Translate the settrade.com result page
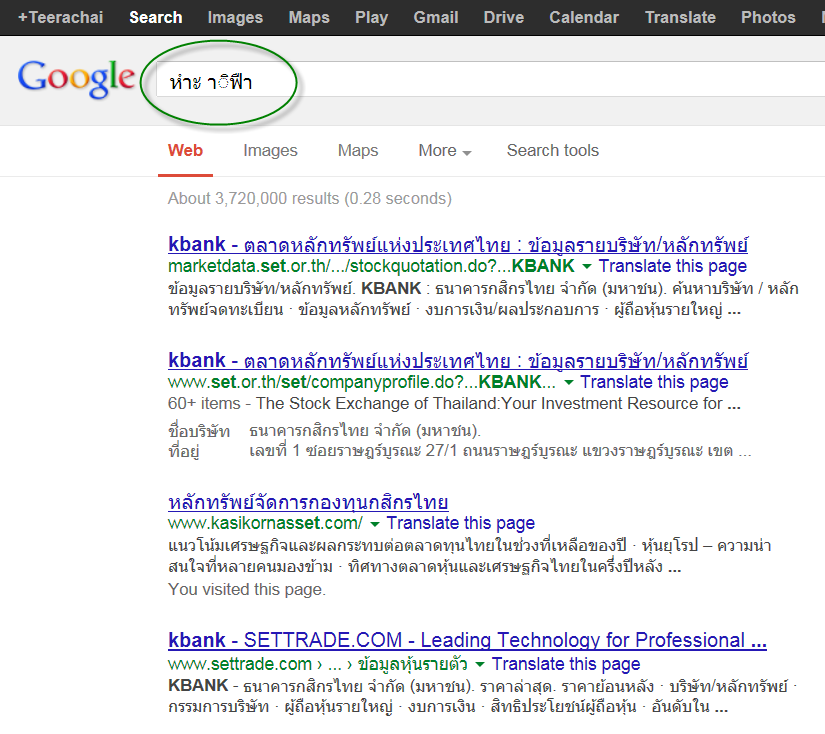Screen dimensions: 825x734 [566, 664]
